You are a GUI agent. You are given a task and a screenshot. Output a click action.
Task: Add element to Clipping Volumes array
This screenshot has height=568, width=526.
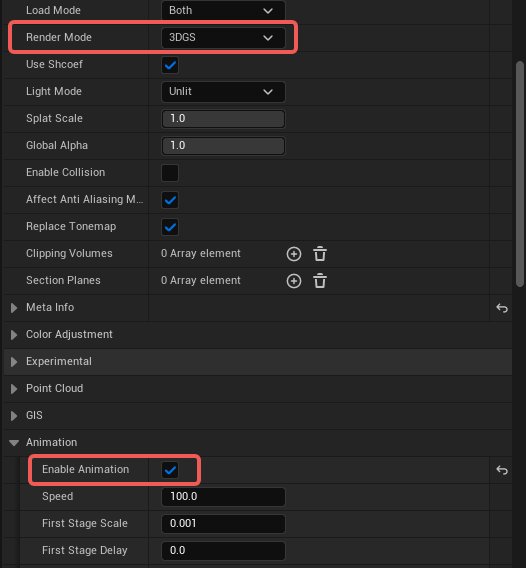point(293,254)
